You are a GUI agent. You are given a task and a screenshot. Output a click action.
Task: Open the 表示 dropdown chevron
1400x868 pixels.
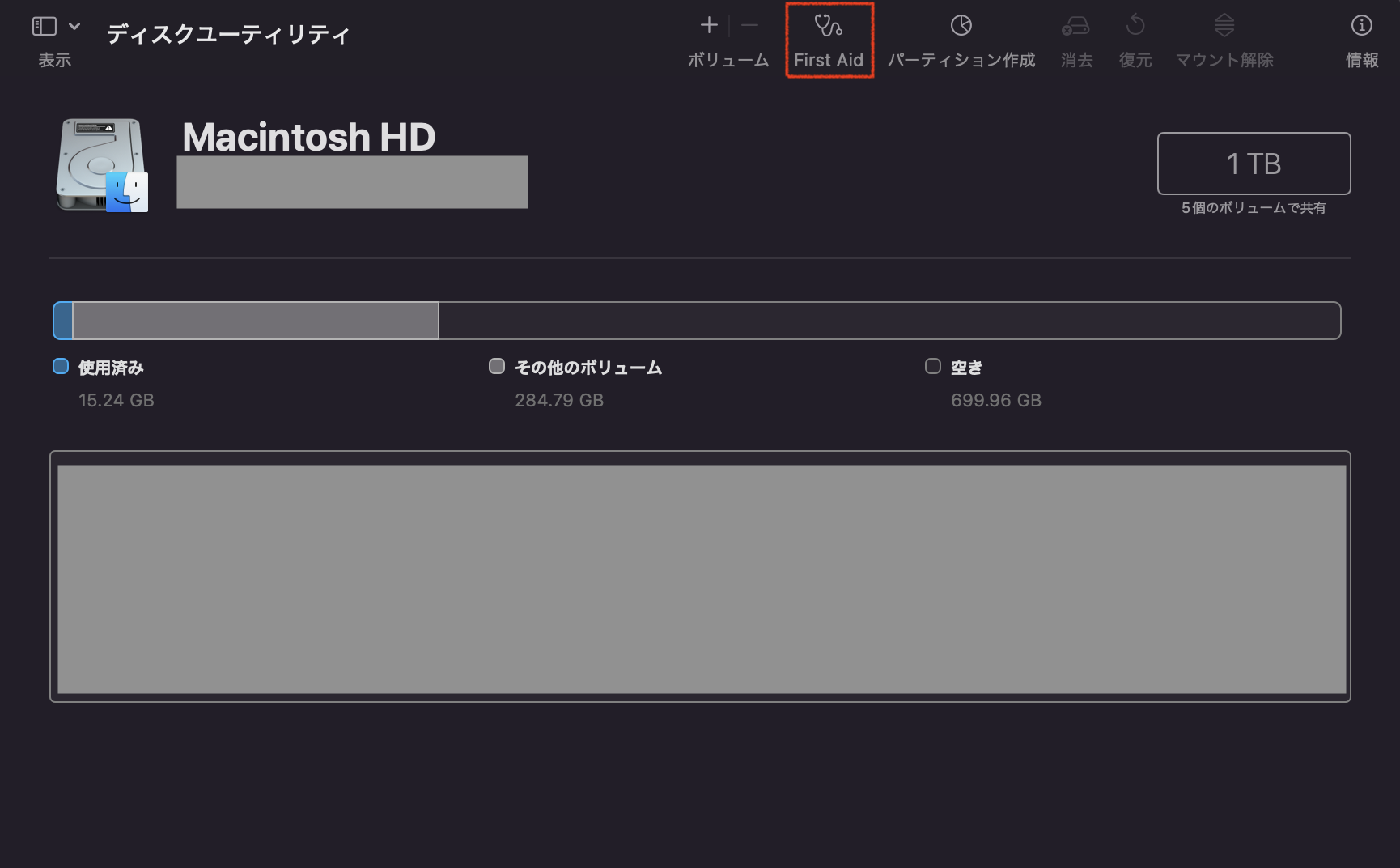(74, 26)
